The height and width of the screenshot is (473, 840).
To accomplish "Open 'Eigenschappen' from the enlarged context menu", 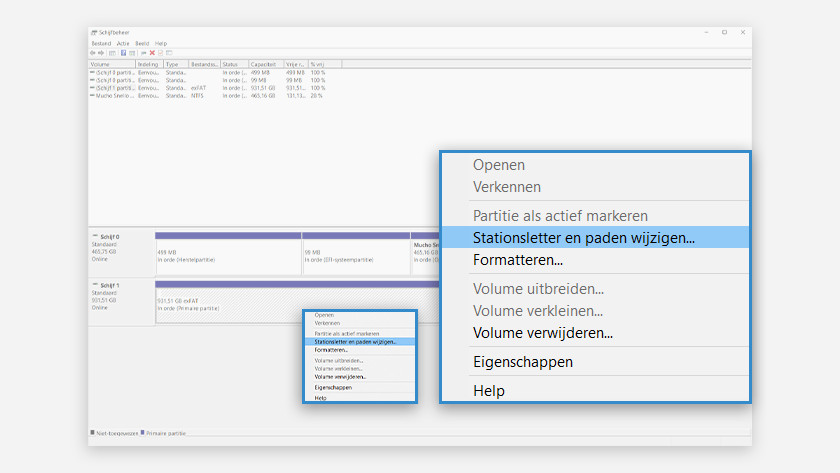I will click(x=522, y=362).
